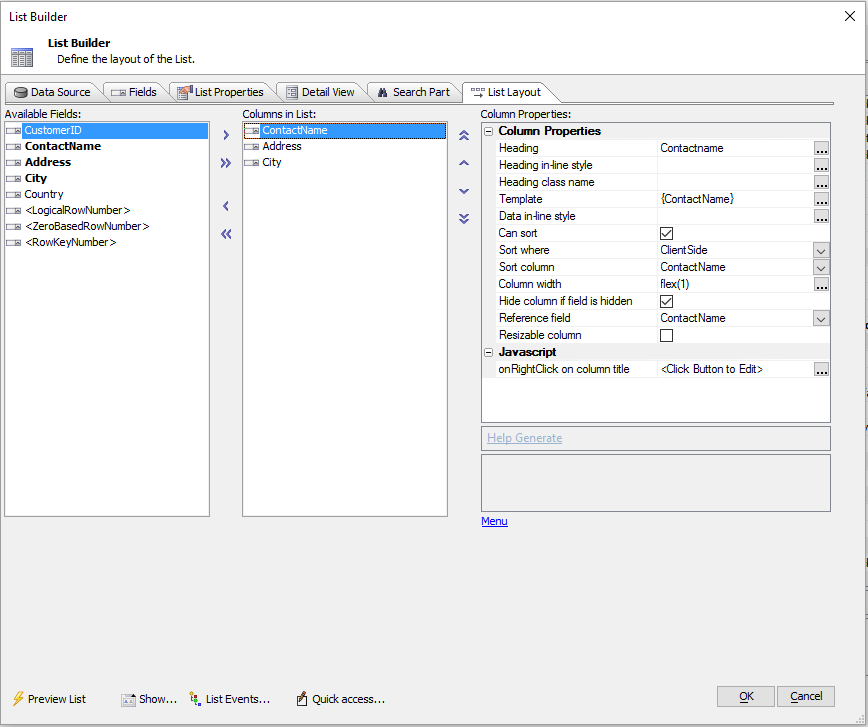
Task: Click the Cancel button
Action: (x=805, y=696)
